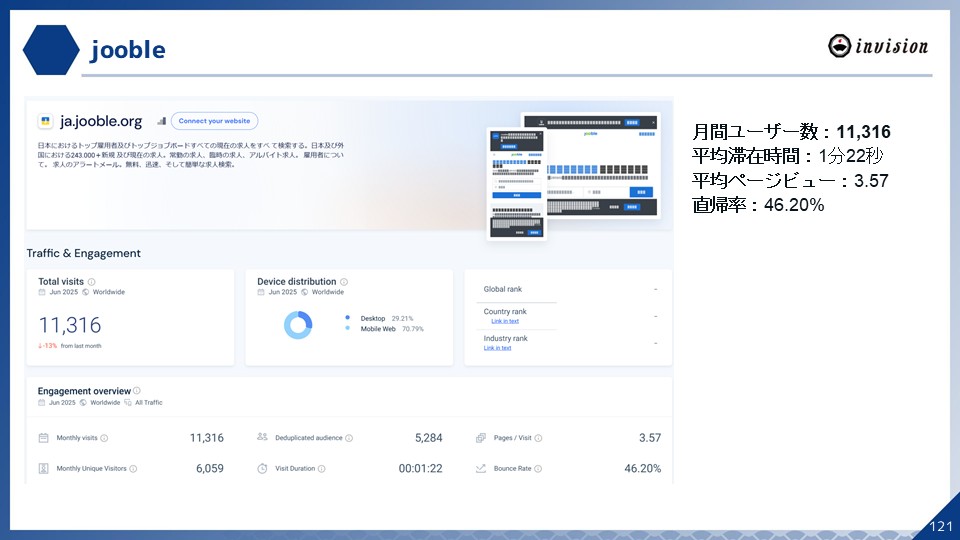The width and height of the screenshot is (960, 540).
Task: Click the Monthly visits info icon
Action: point(104,438)
